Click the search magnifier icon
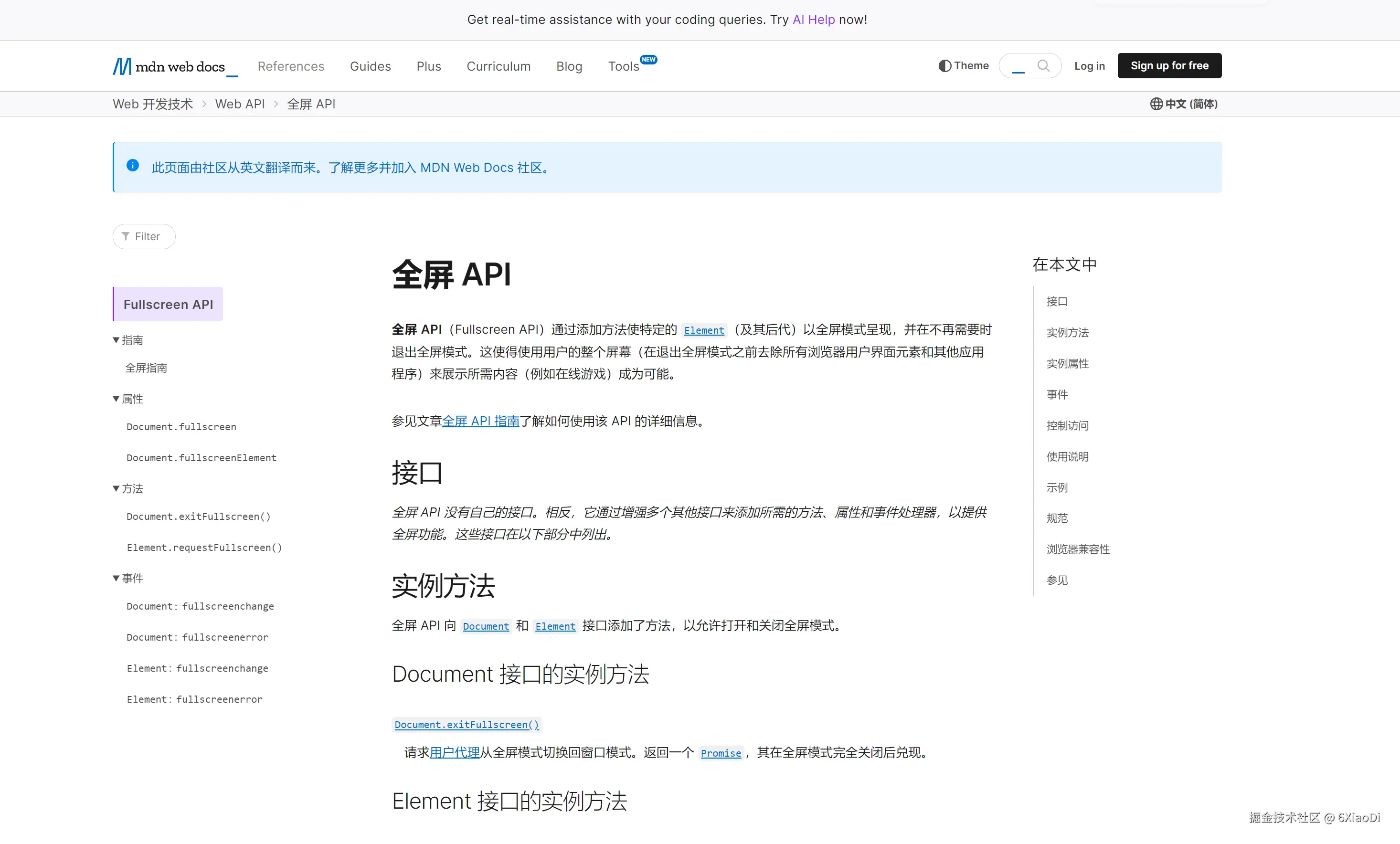The width and height of the screenshot is (1400, 844). pos(1043,66)
